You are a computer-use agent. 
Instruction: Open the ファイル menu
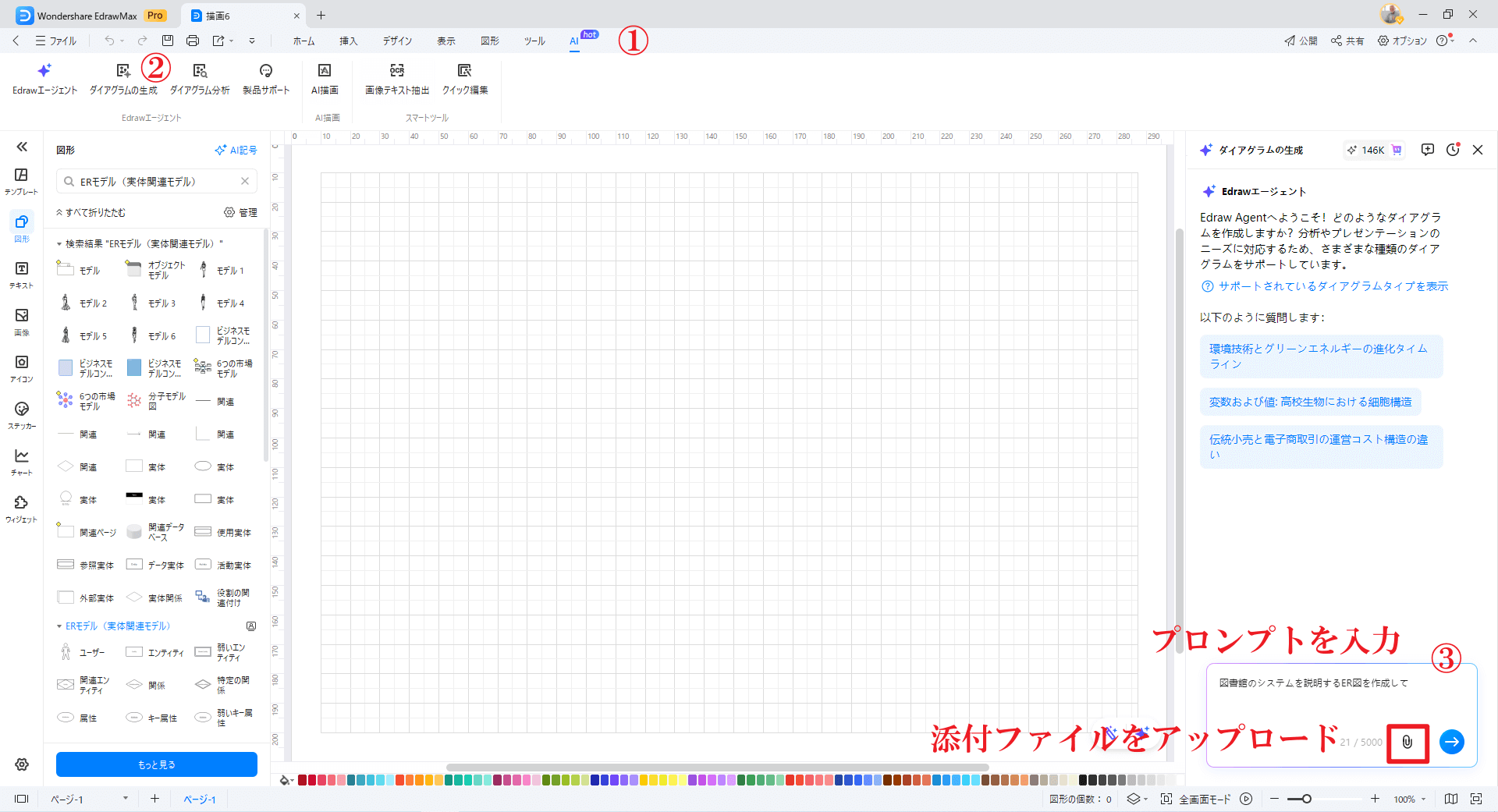tap(56, 41)
